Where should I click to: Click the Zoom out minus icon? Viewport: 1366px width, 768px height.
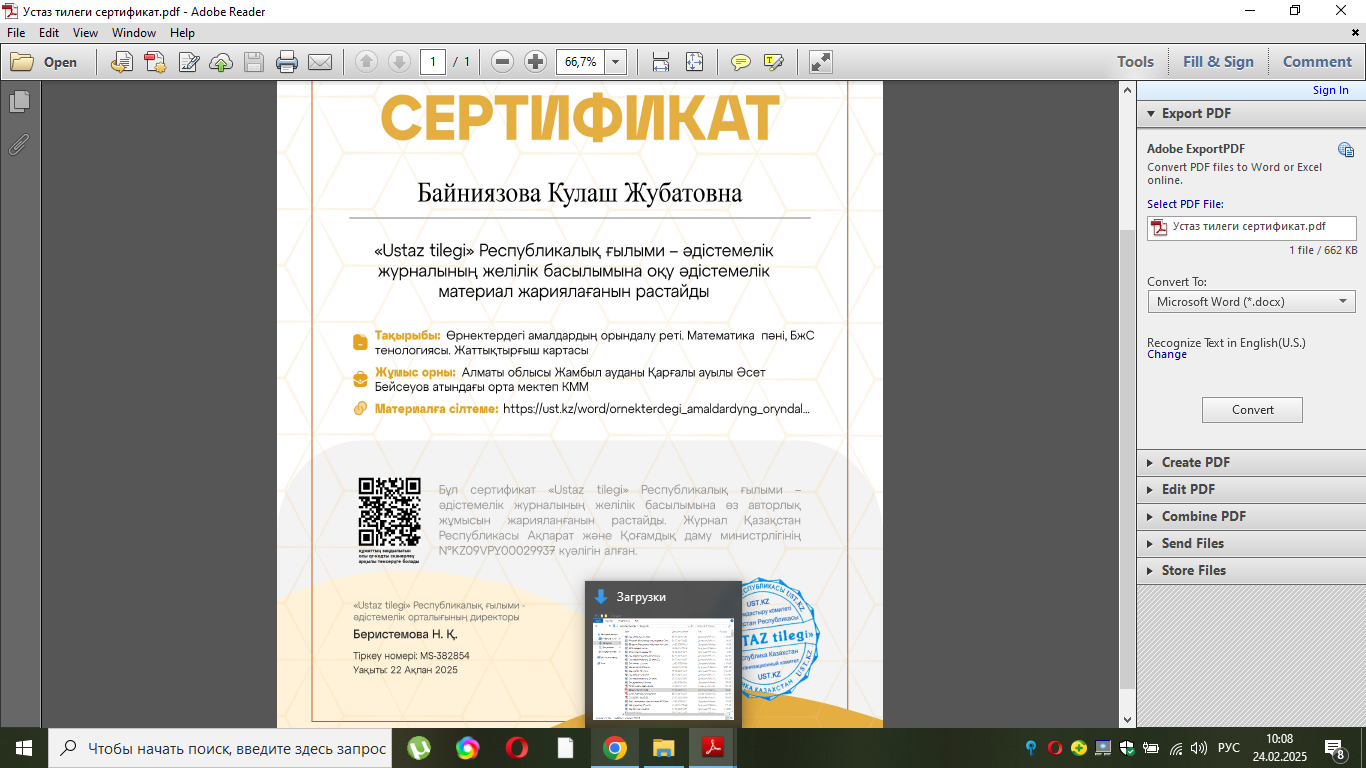[503, 62]
